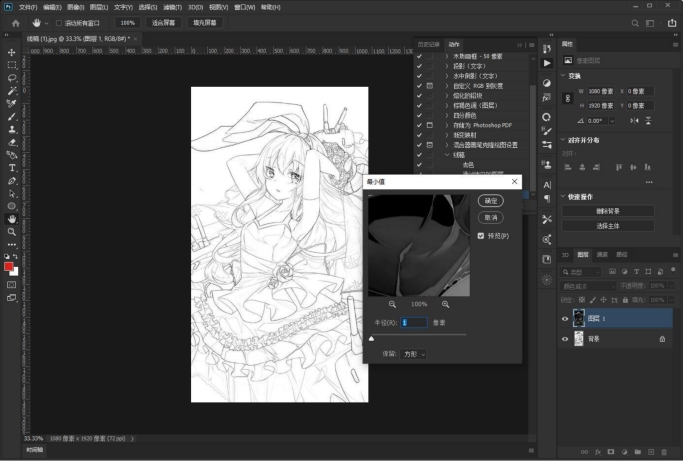
Task: Select the Move tool
Action: tap(12, 52)
